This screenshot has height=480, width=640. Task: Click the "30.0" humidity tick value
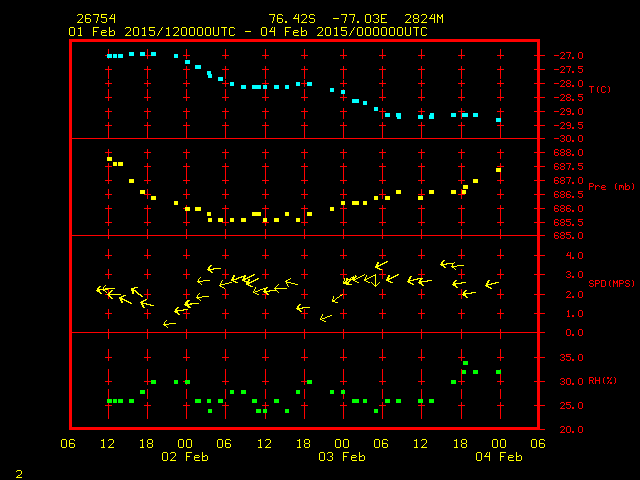point(571,382)
